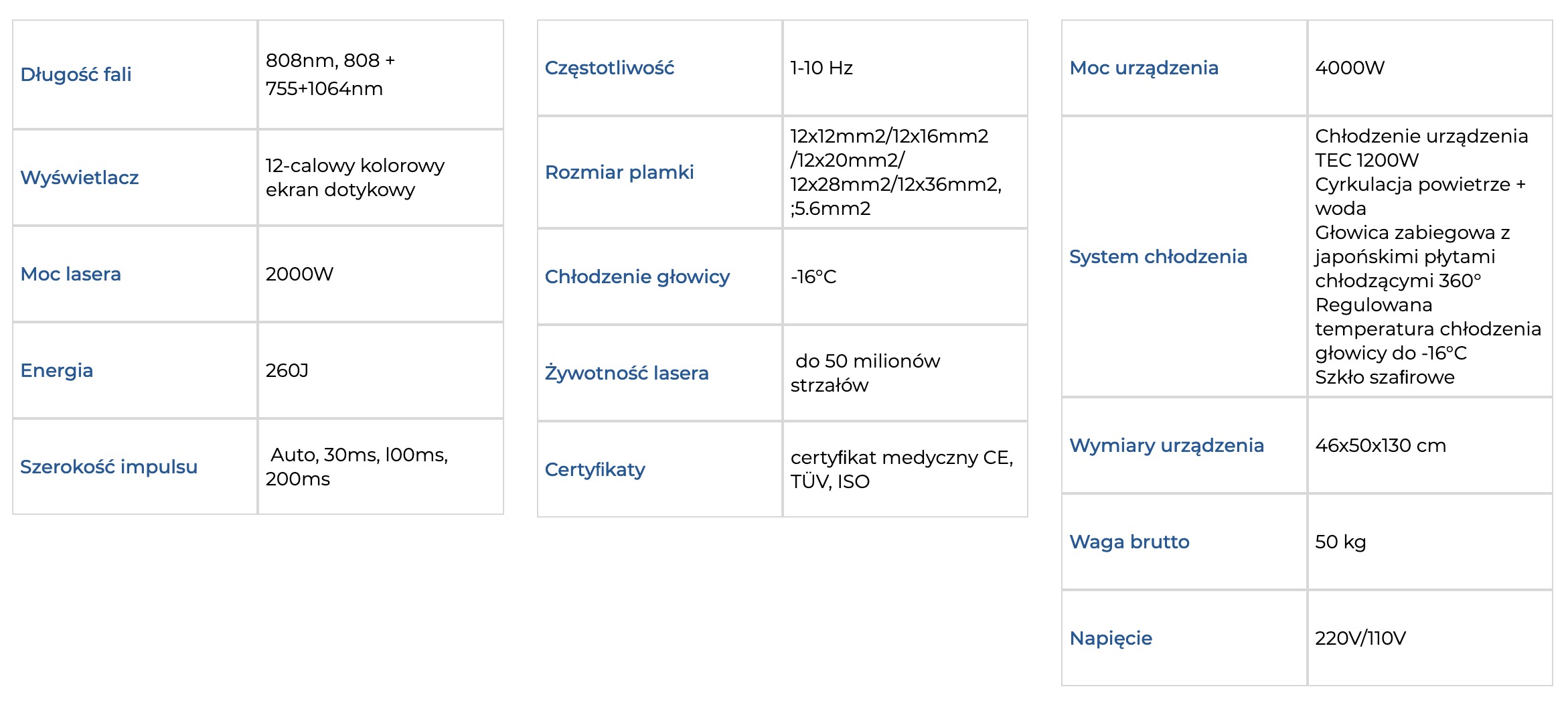Click the "System chłodzenia" label

[x=1158, y=256]
